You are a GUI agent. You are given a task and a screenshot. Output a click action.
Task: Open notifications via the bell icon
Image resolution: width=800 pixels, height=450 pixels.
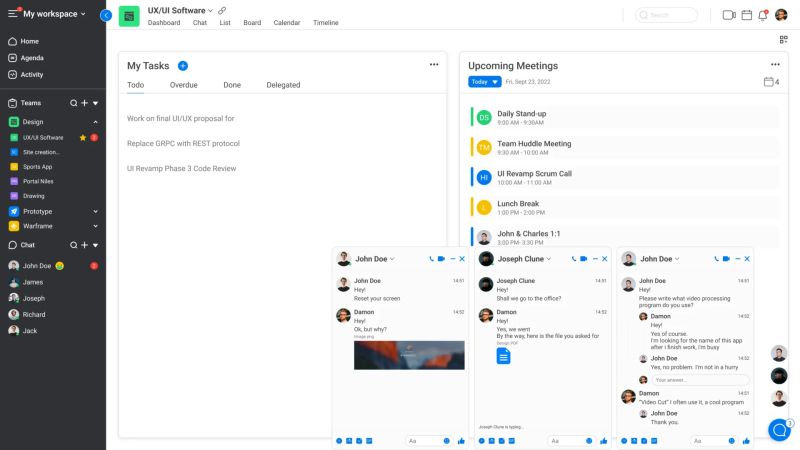point(763,15)
